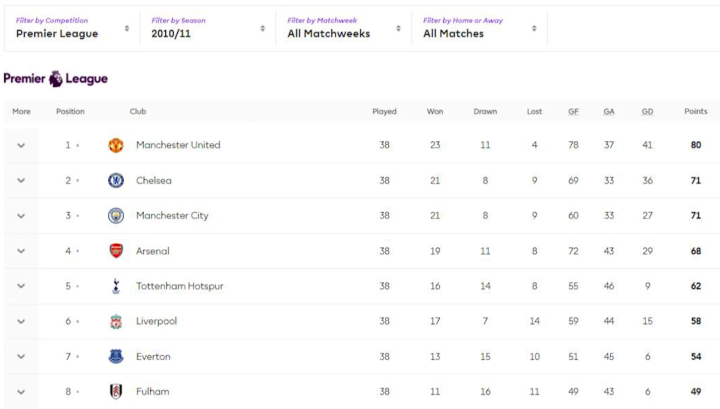Image resolution: width=720 pixels, height=409 pixels.
Task: Open the Filter by Competition dropdown
Action: coord(72,27)
